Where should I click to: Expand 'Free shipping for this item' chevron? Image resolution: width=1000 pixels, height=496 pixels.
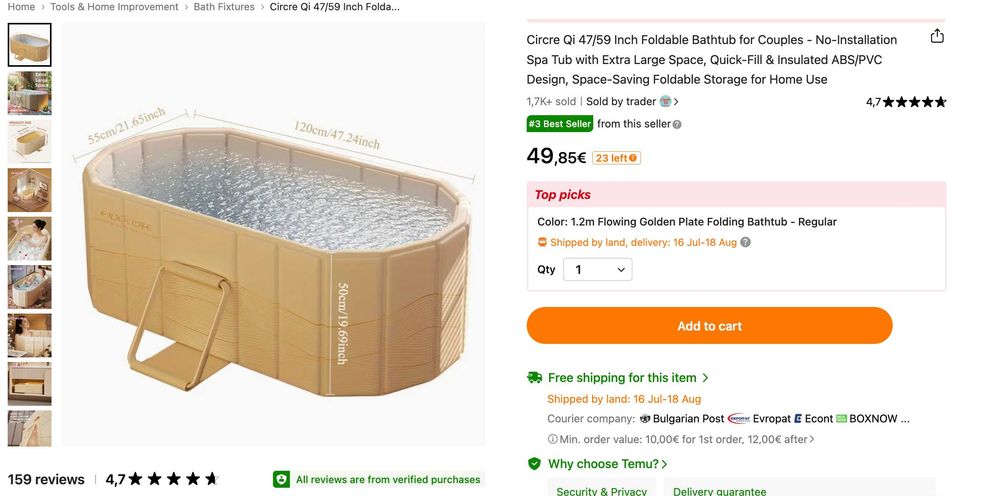(705, 377)
